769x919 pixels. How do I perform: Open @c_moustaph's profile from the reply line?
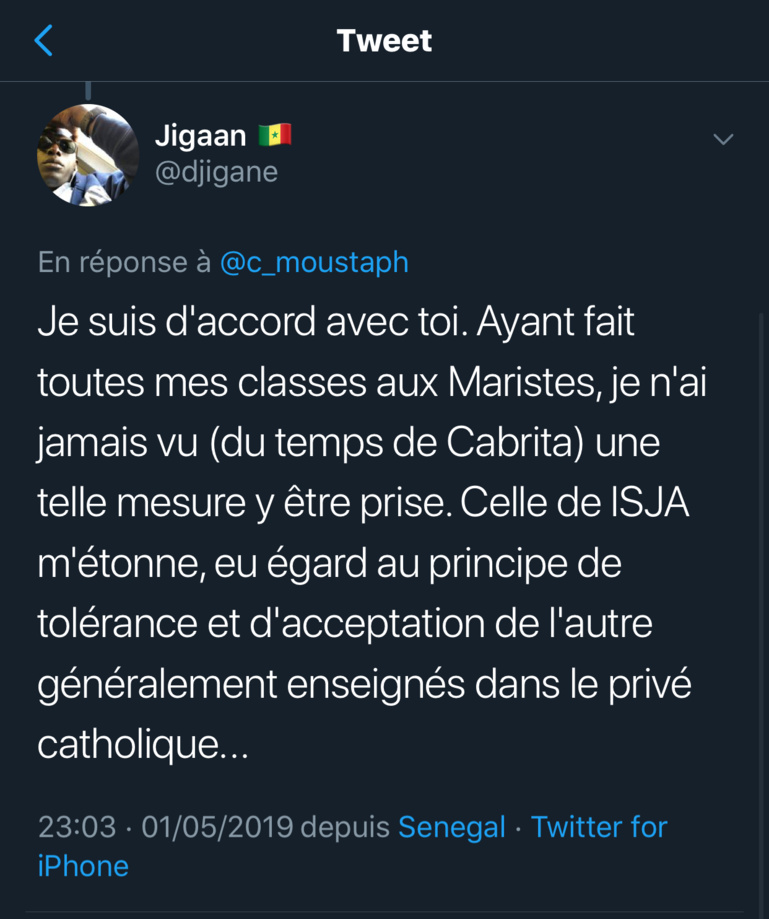point(314,262)
